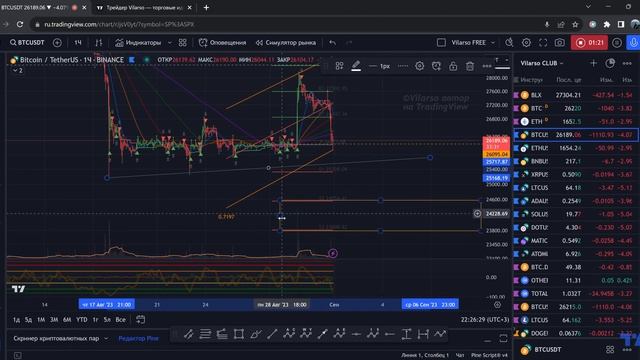Open chart settings gear in top toolbar
The width and height of the screenshot is (640, 360).
click(526, 42)
